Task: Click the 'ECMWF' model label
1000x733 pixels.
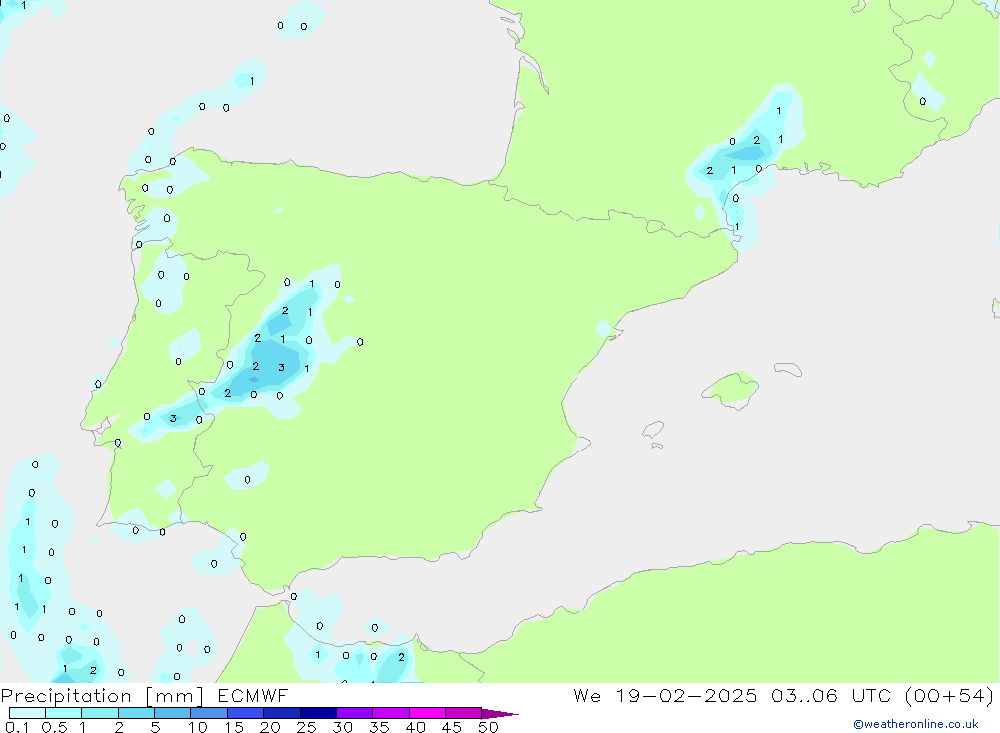Action: 253,695
